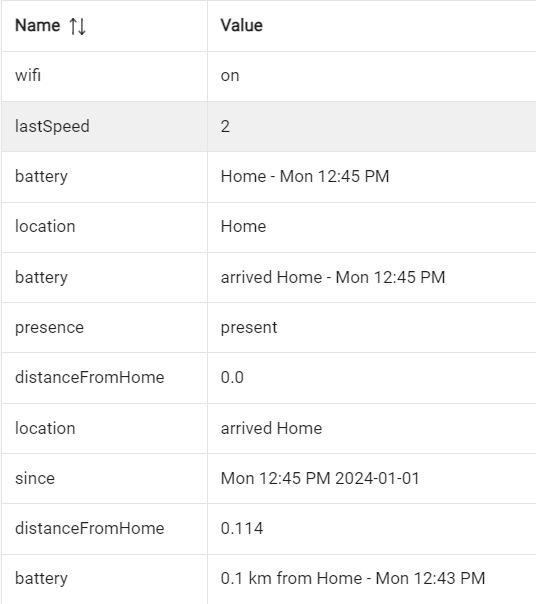Click the 'present' value cell
536x604 pixels.
point(371,327)
